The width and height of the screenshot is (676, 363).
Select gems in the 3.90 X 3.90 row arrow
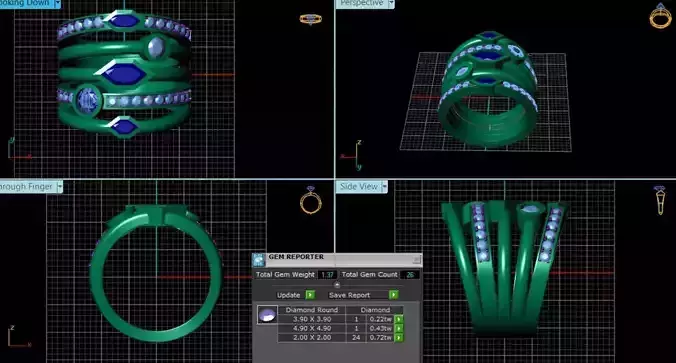click(399, 319)
